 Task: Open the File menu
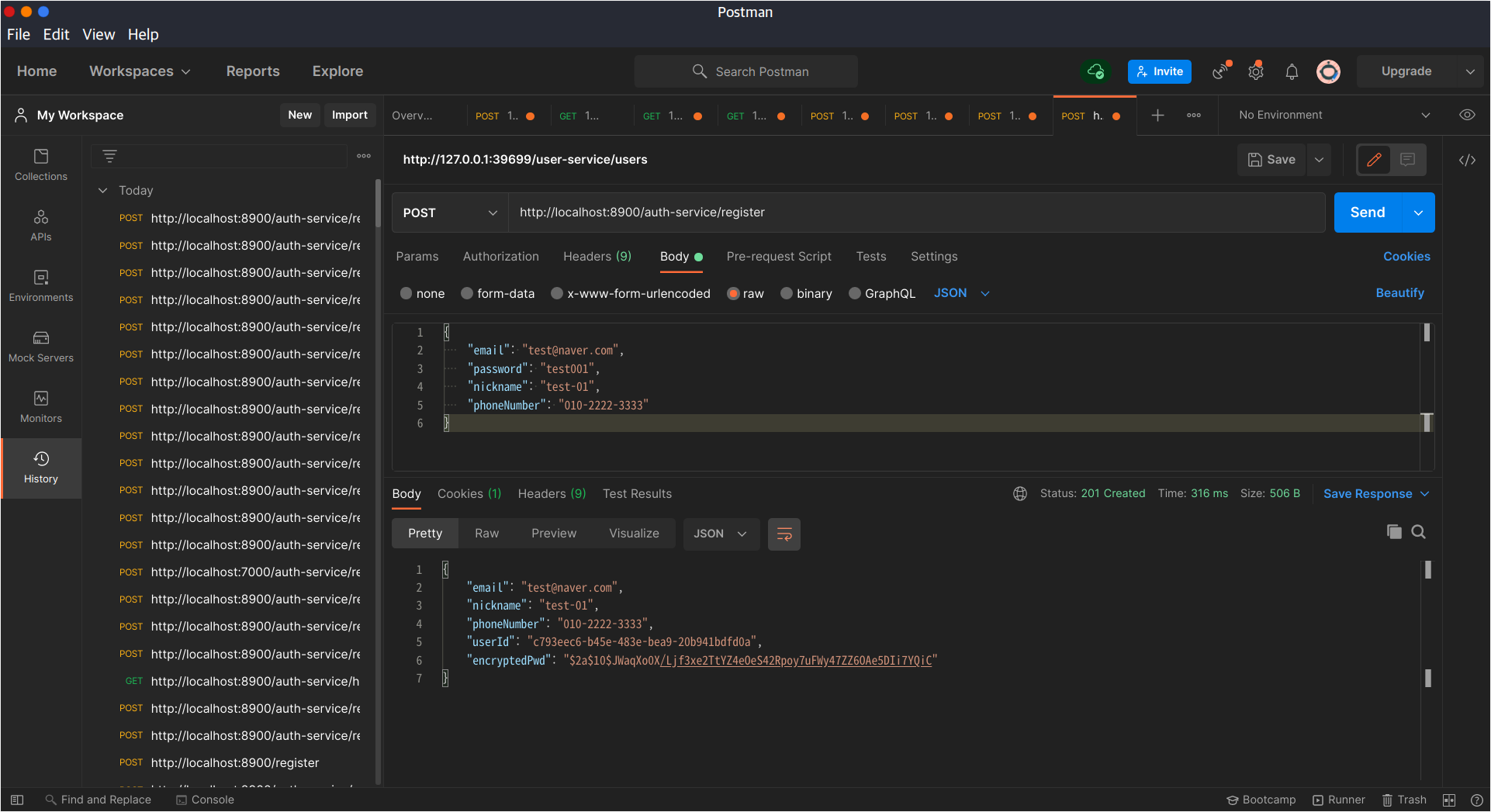click(19, 34)
